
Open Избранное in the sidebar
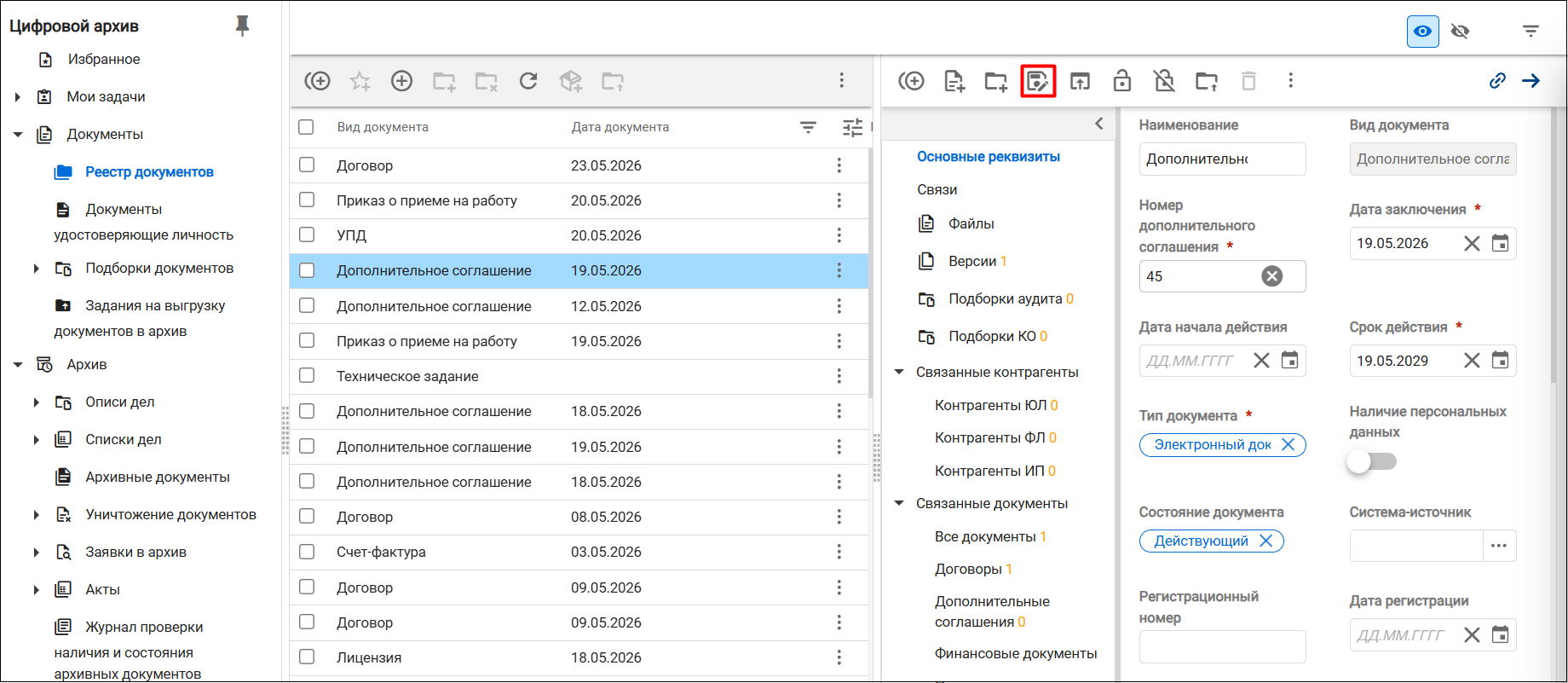pos(104,60)
